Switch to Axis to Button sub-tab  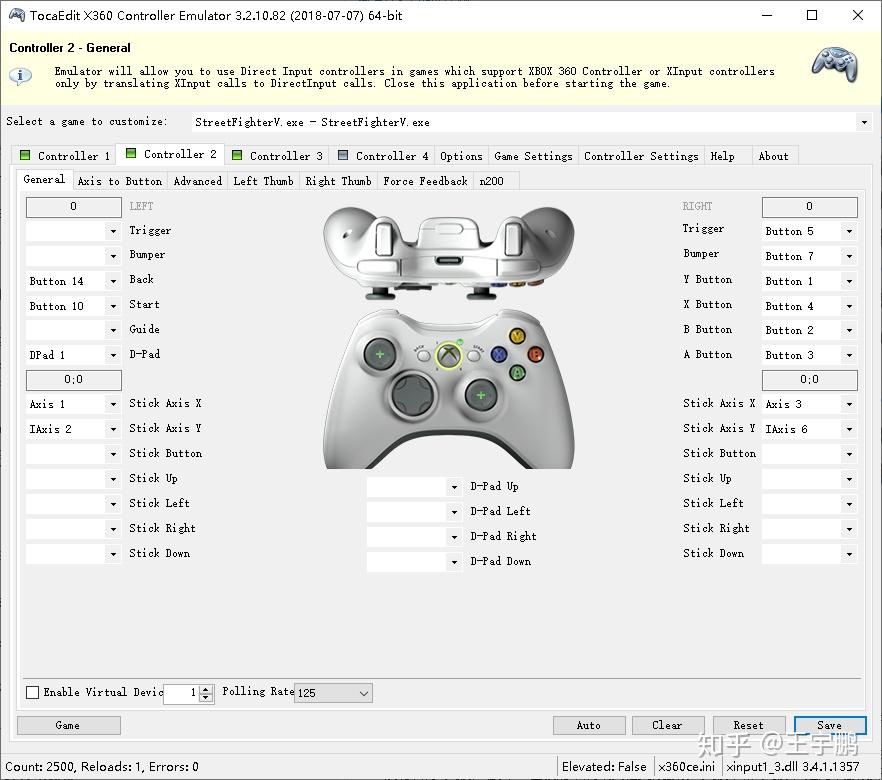point(120,181)
